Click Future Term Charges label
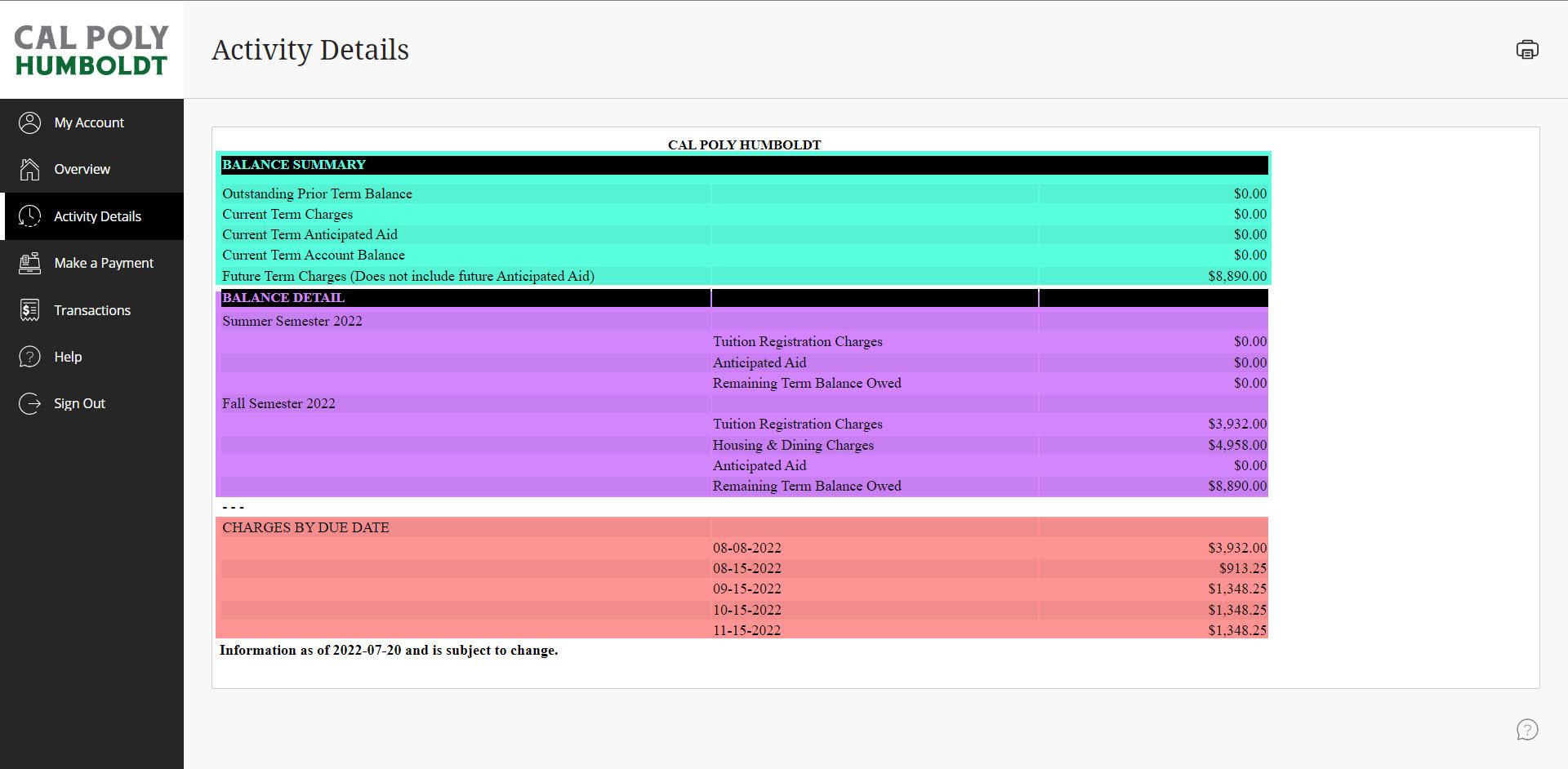Image resolution: width=1568 pixels, height=769 pixels. click(x=408, y=276)
